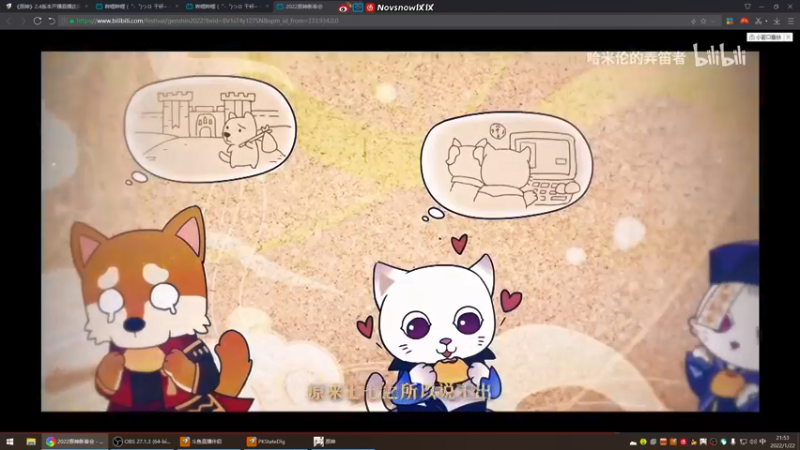Viewport: 800px width, 450px height.
Task: Open File Explorer from the taskbar
Action: [31, 441]
